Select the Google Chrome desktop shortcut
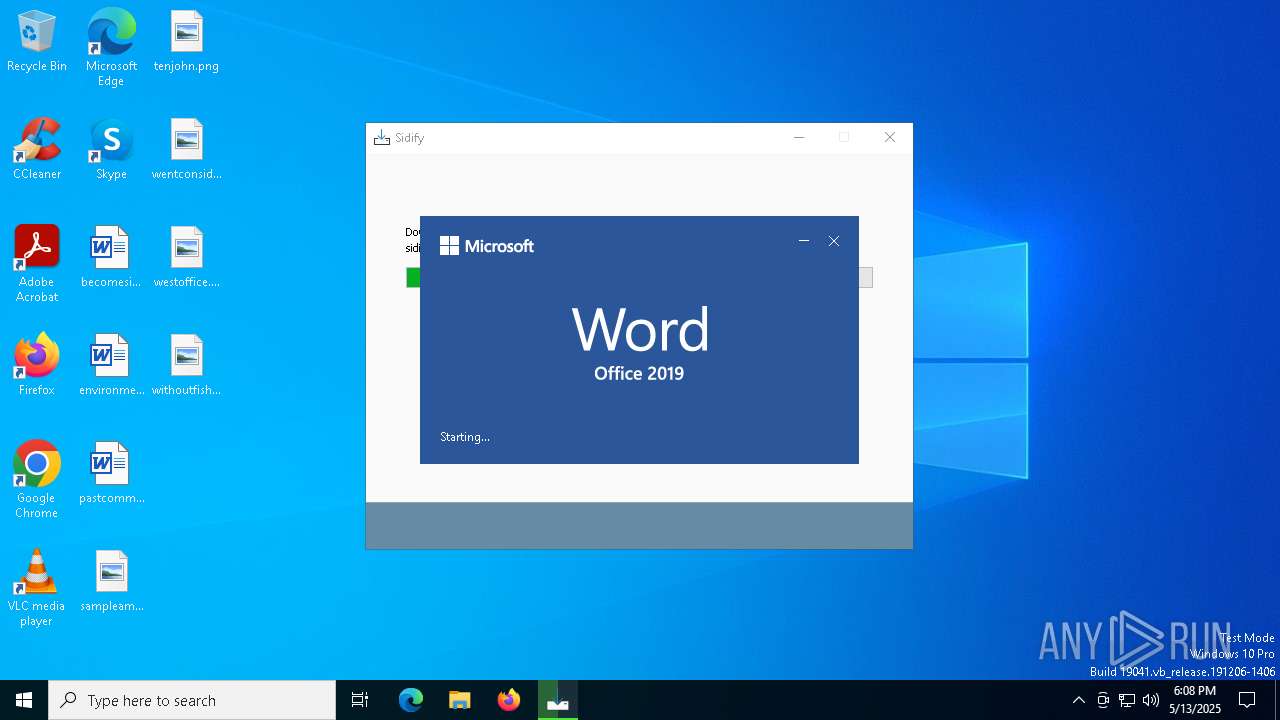This screenshot has height=720, width=1280. click(37, 480)
